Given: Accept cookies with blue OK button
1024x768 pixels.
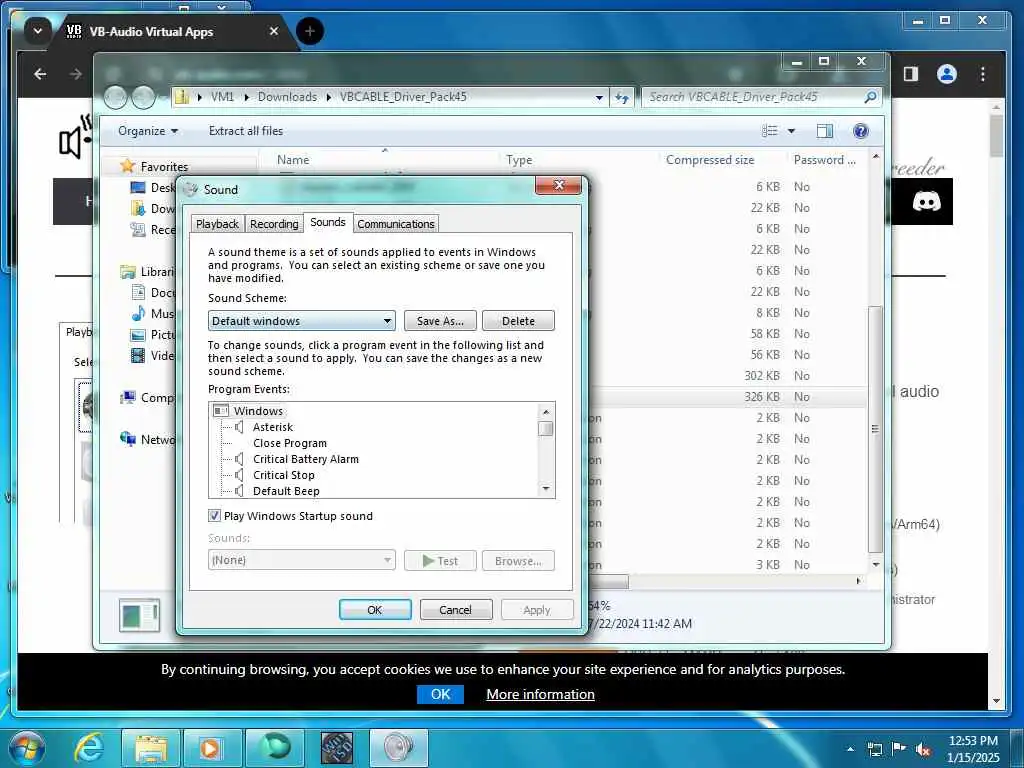Looking at the screenshot, I should 440,694.
